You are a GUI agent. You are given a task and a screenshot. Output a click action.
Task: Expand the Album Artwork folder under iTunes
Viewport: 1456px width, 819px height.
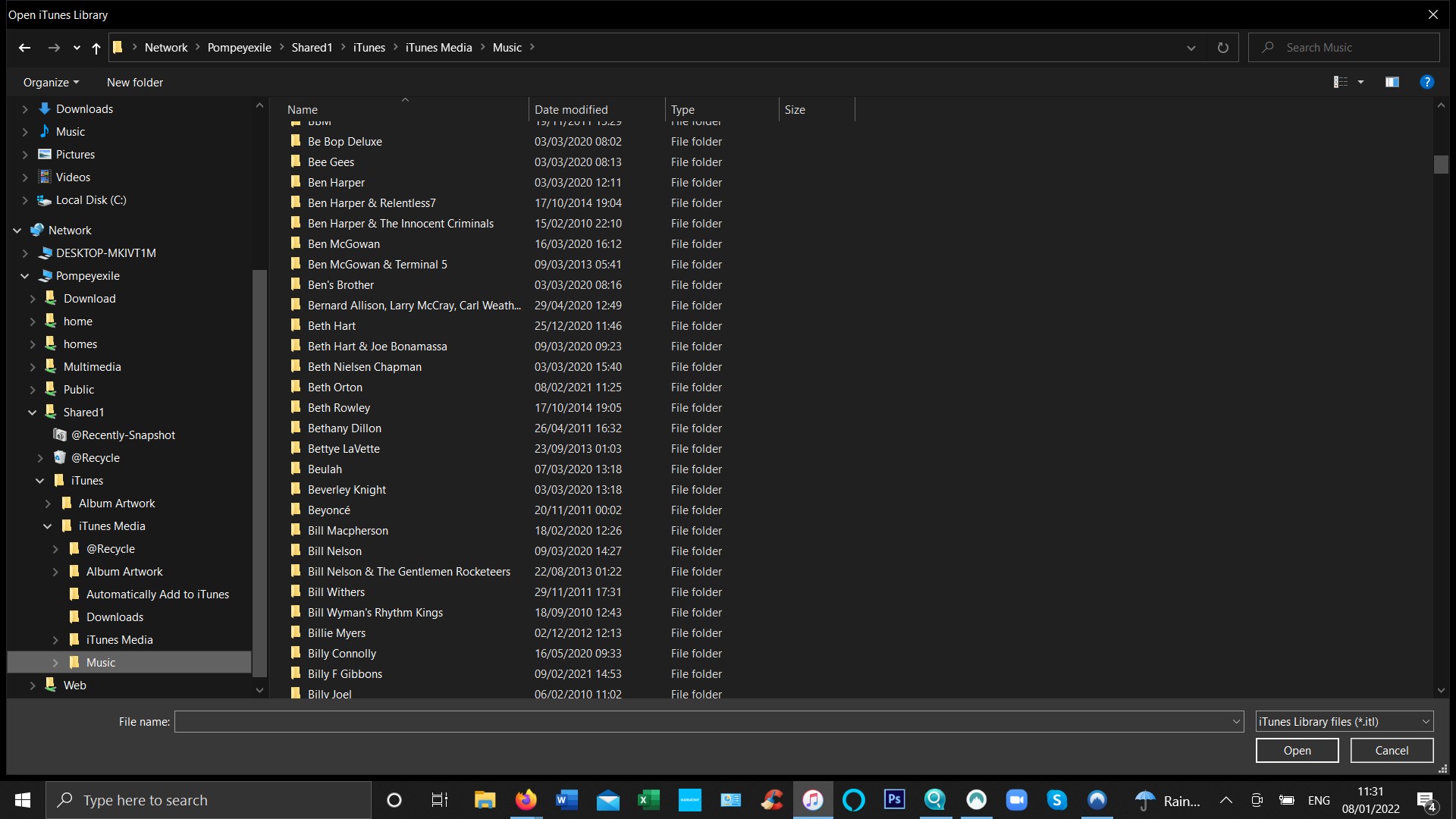tap(48, 504)
